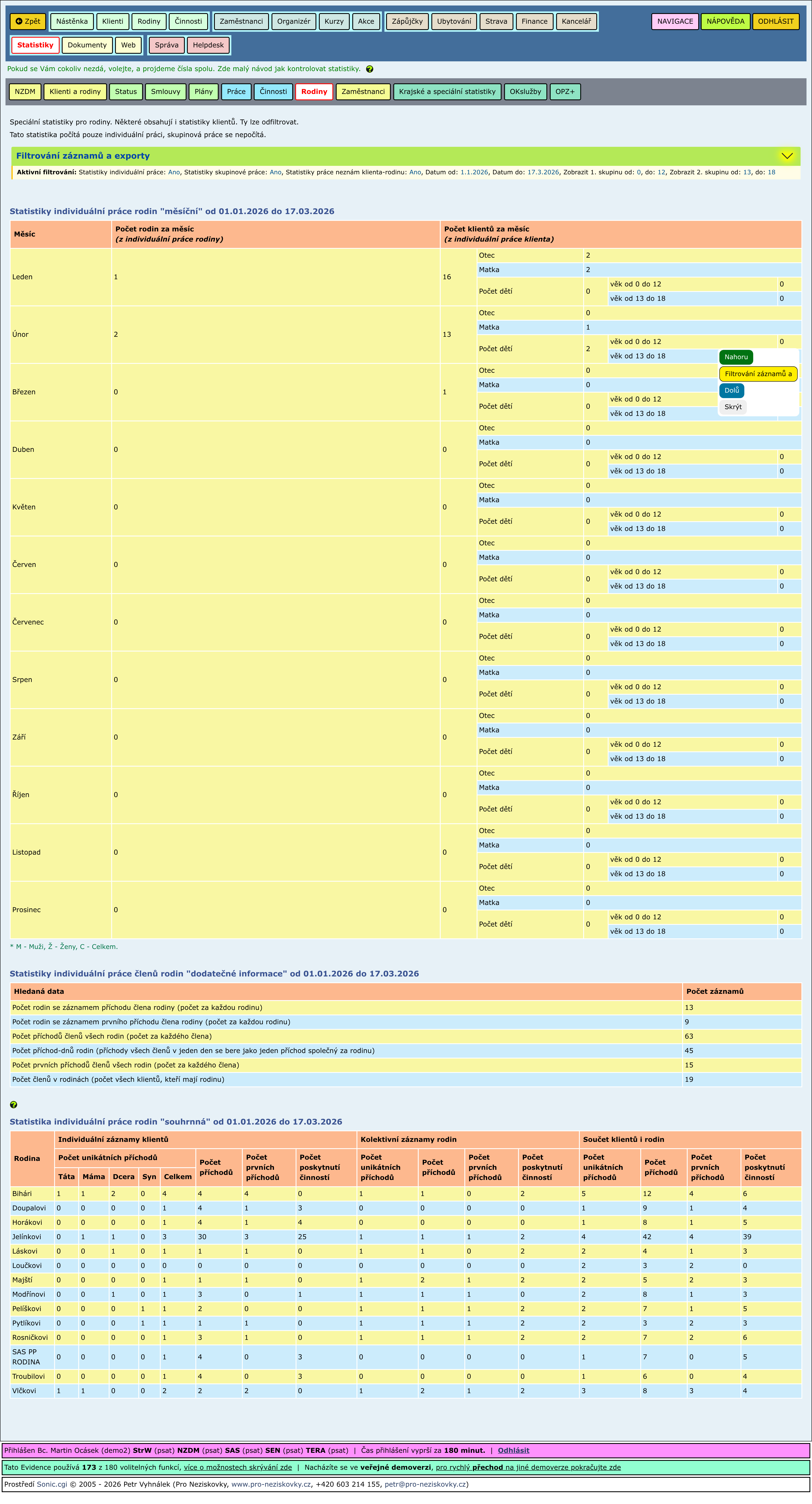This screenshot has height=1504, width=812.
Task: Open Krajské a speciální statistiky tab
Action: pyautogui.click(x=447, y=92)
